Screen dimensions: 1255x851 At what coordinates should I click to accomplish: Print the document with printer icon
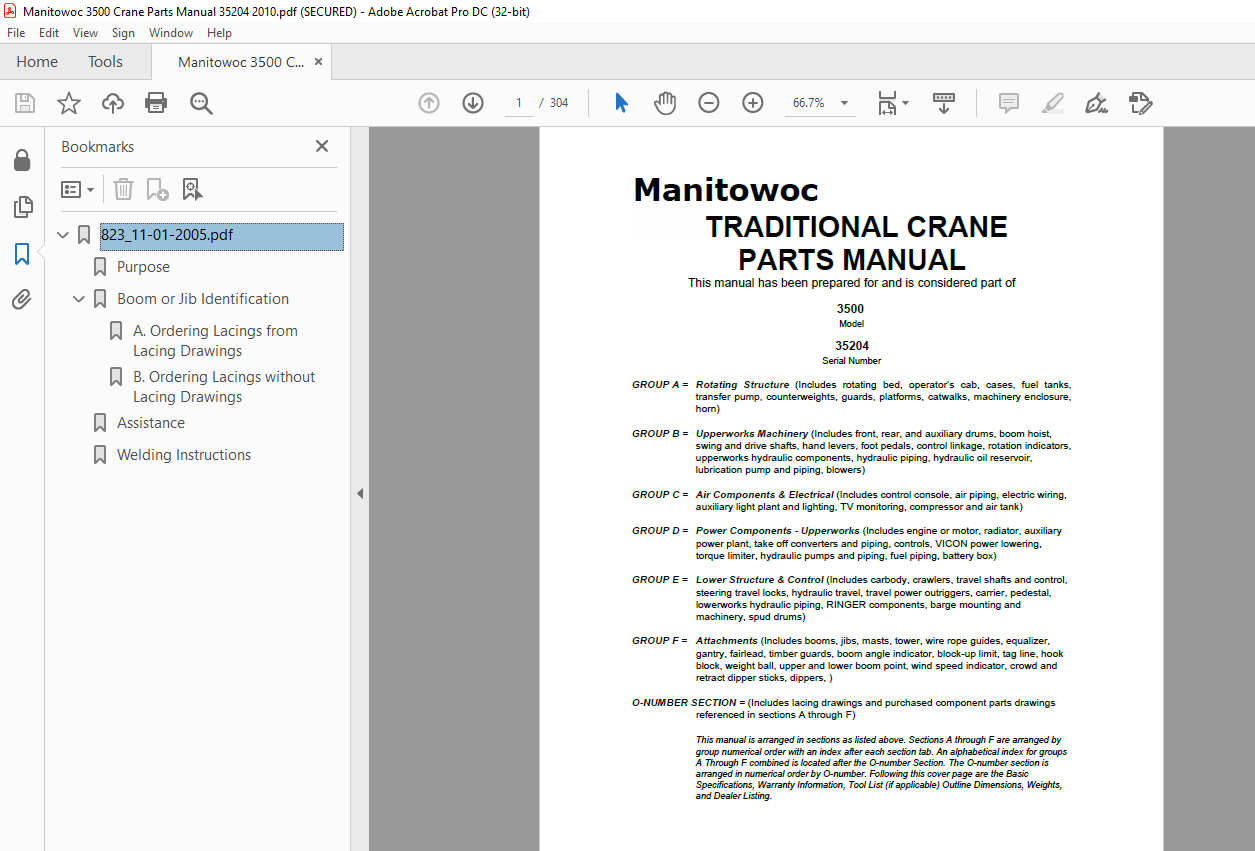[156, 103]
